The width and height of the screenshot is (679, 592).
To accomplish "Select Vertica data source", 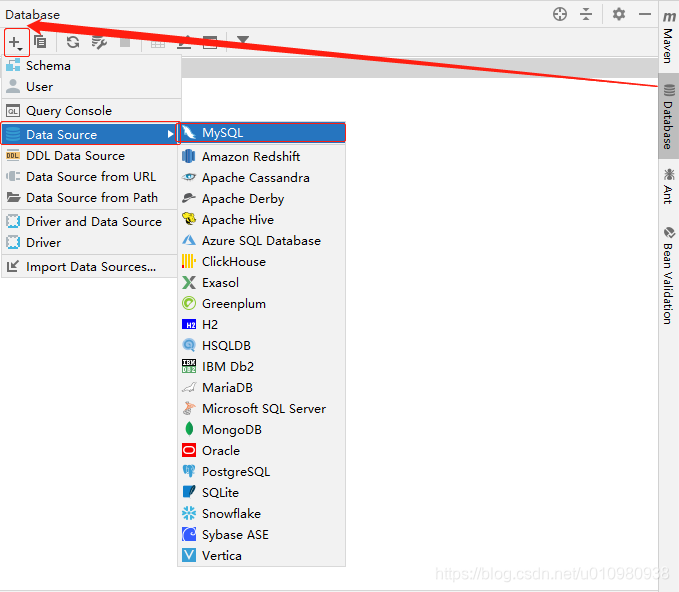I will (262, 556).
